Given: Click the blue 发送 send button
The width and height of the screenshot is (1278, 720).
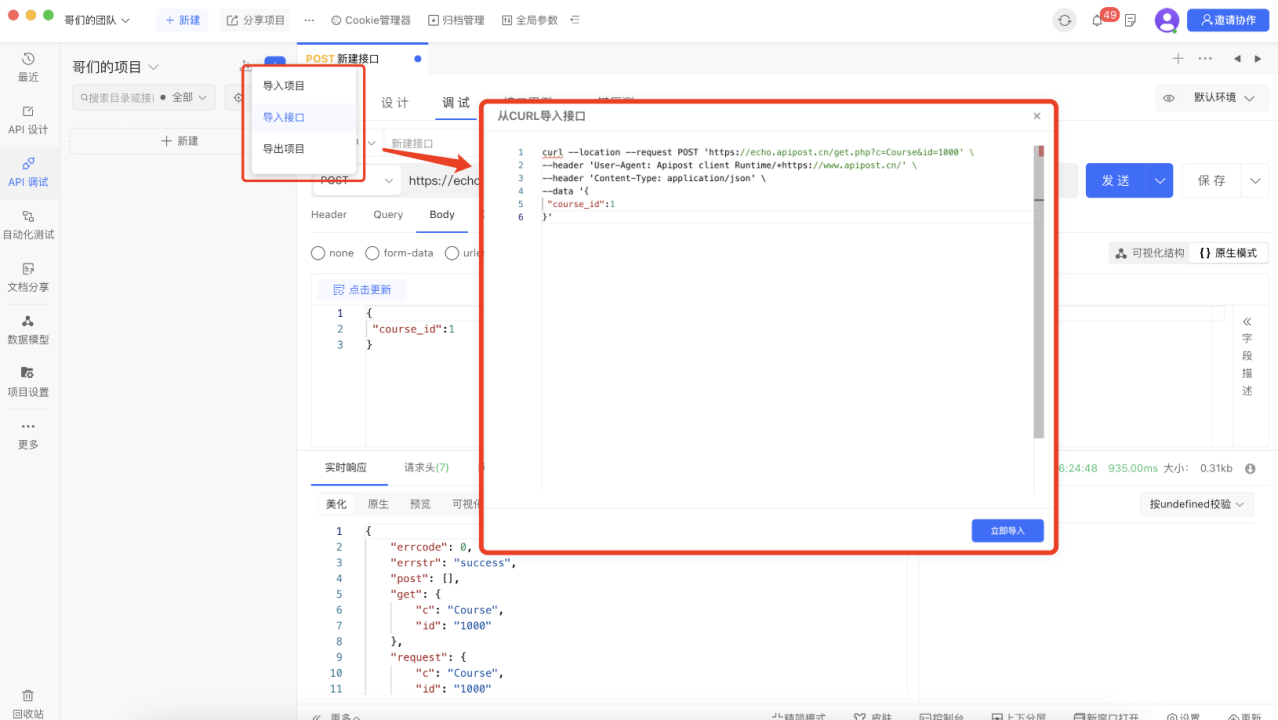Looking at the screenshot, I should tap(1116, 181).
